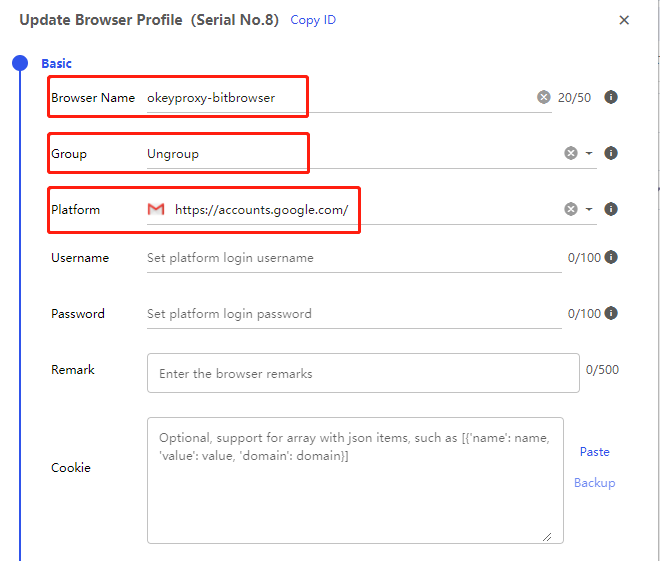
Task: Click info icon beside Browser Name
Action: (611, 97)
